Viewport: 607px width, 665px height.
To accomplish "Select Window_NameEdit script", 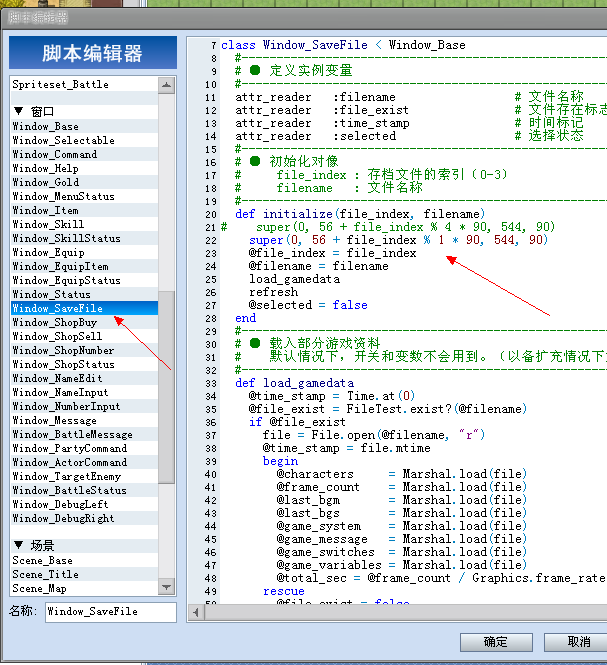I will coord(84,378).
